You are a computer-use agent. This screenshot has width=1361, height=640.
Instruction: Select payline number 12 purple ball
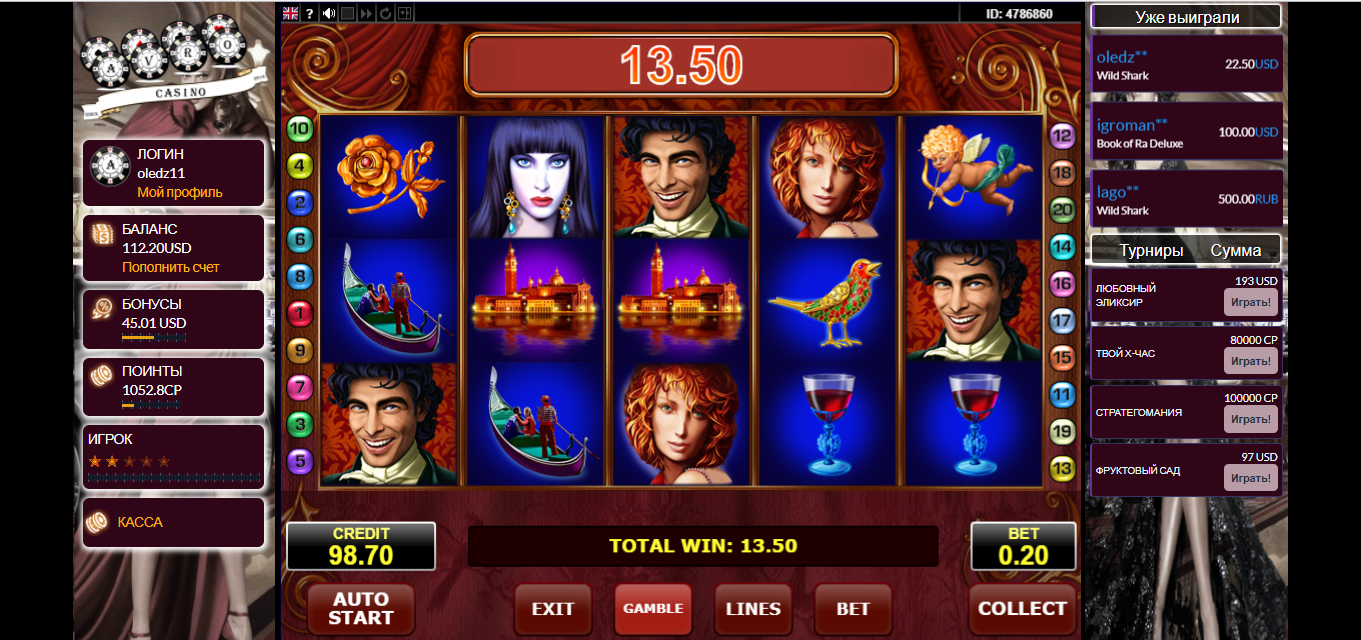1061,135
